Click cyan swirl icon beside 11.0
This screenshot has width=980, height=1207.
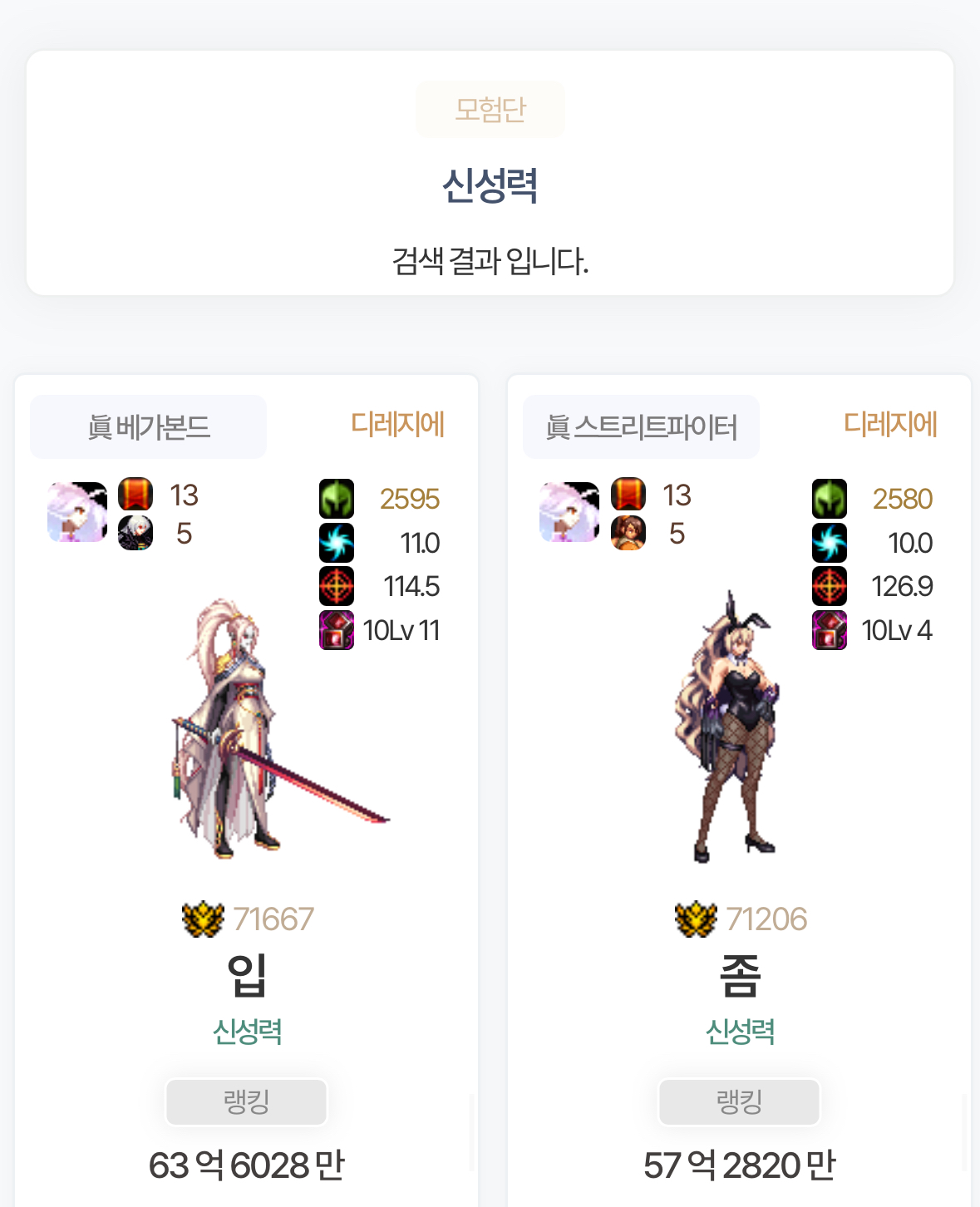(337, 543)
